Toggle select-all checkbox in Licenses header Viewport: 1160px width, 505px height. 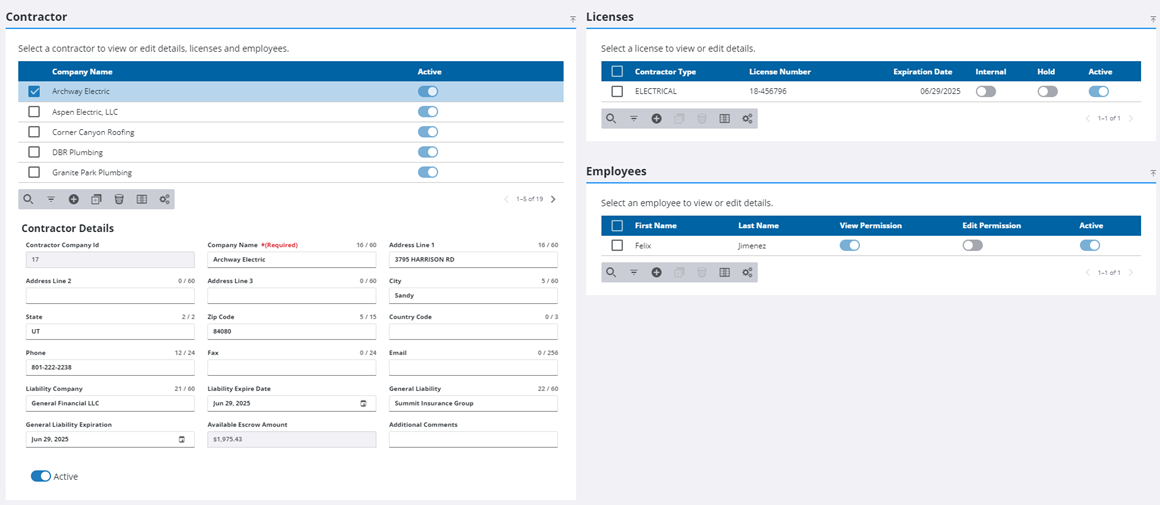point(617,72)
